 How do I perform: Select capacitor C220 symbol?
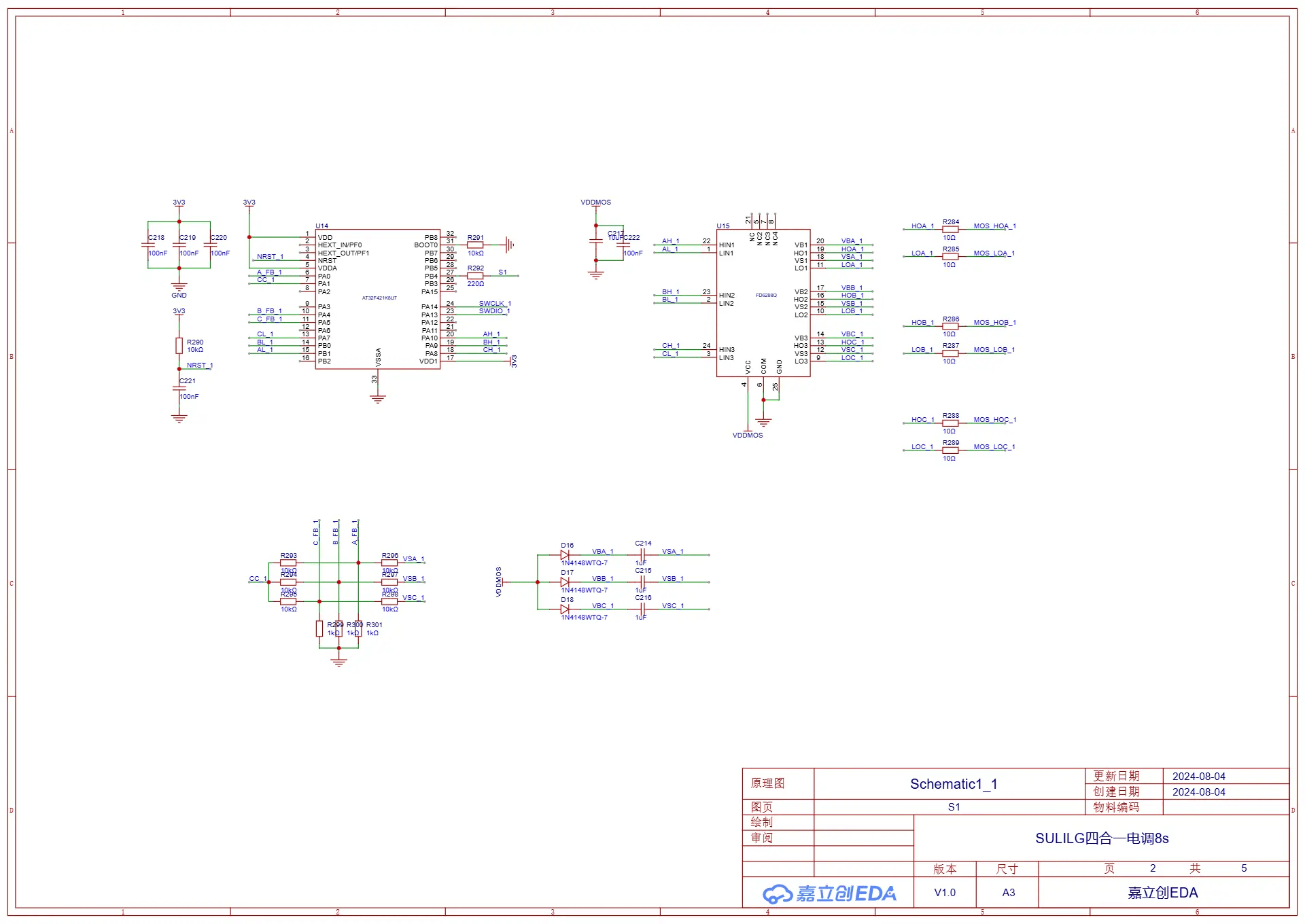[x=210, y=245]
